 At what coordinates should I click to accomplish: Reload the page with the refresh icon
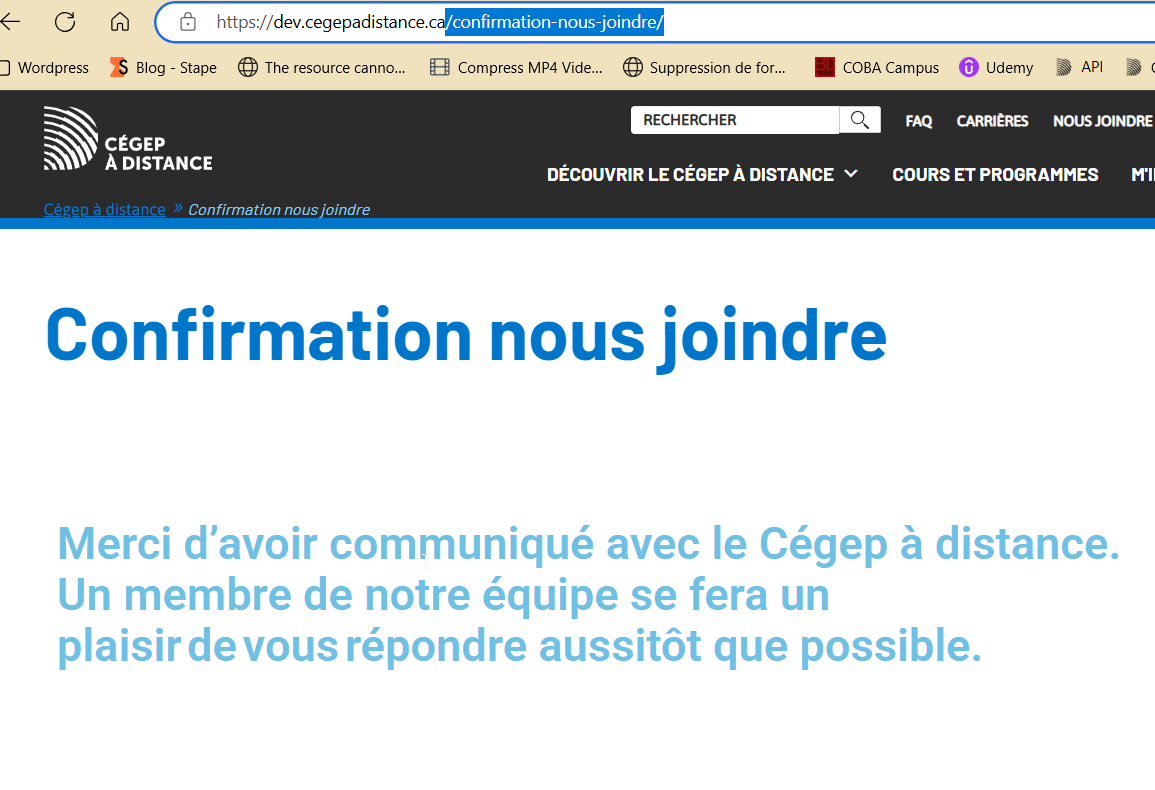click(x=65, y=22)
